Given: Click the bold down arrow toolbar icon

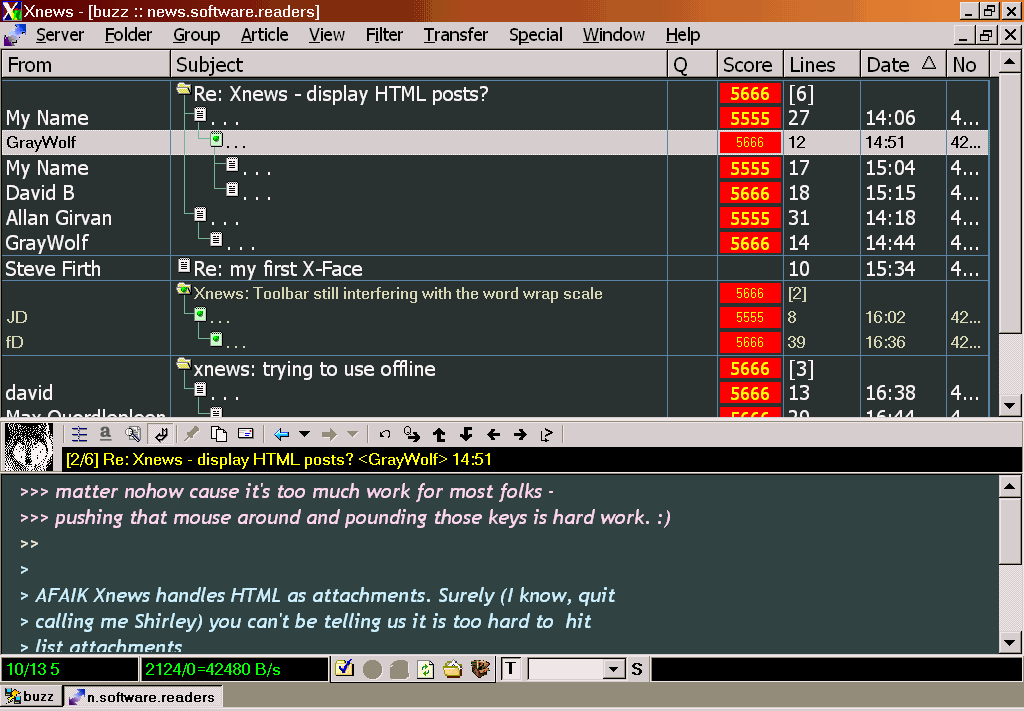Looking at the screenshot, I should (466, 434).
